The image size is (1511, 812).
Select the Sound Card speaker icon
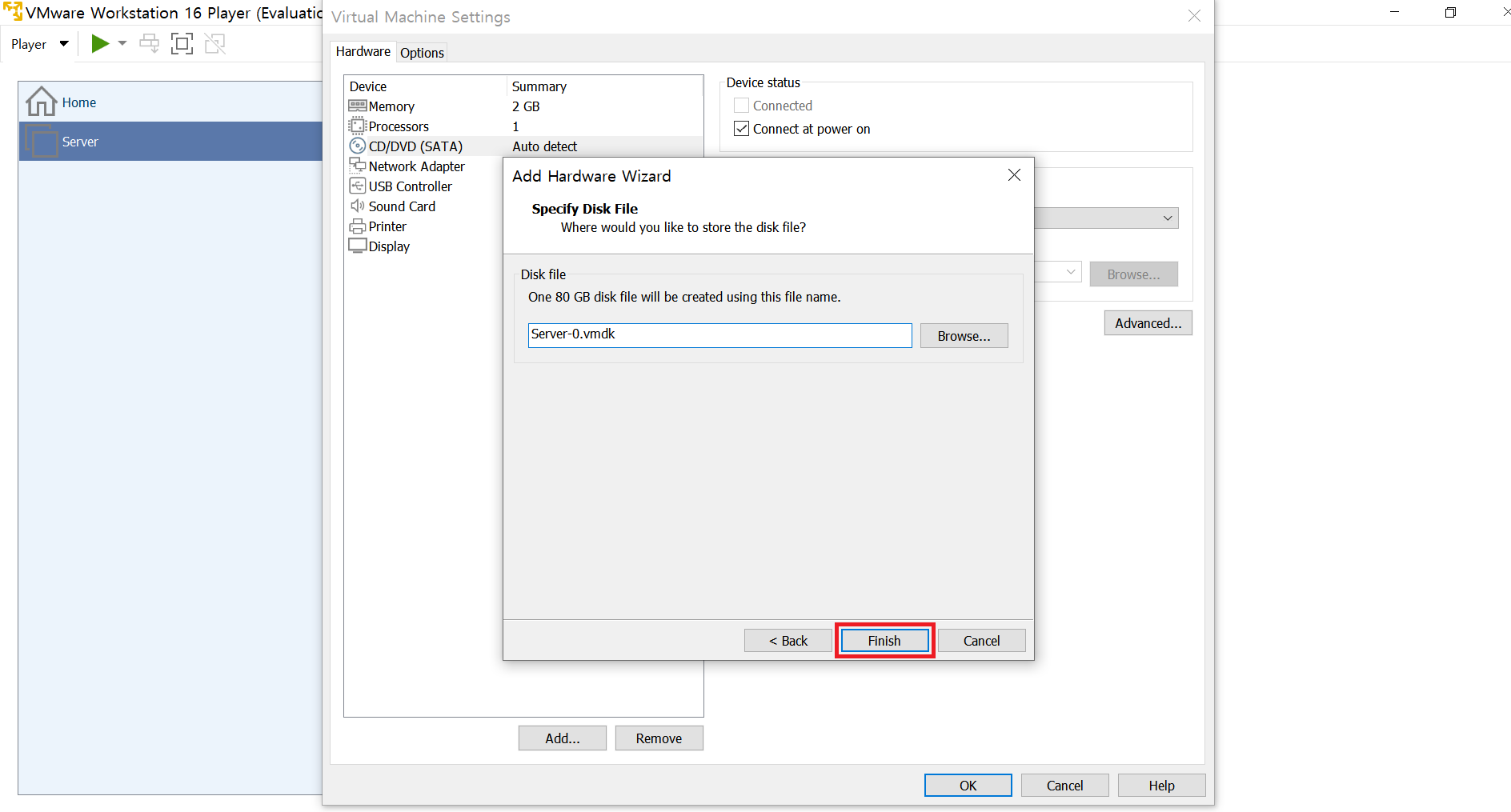pos(357,206)
